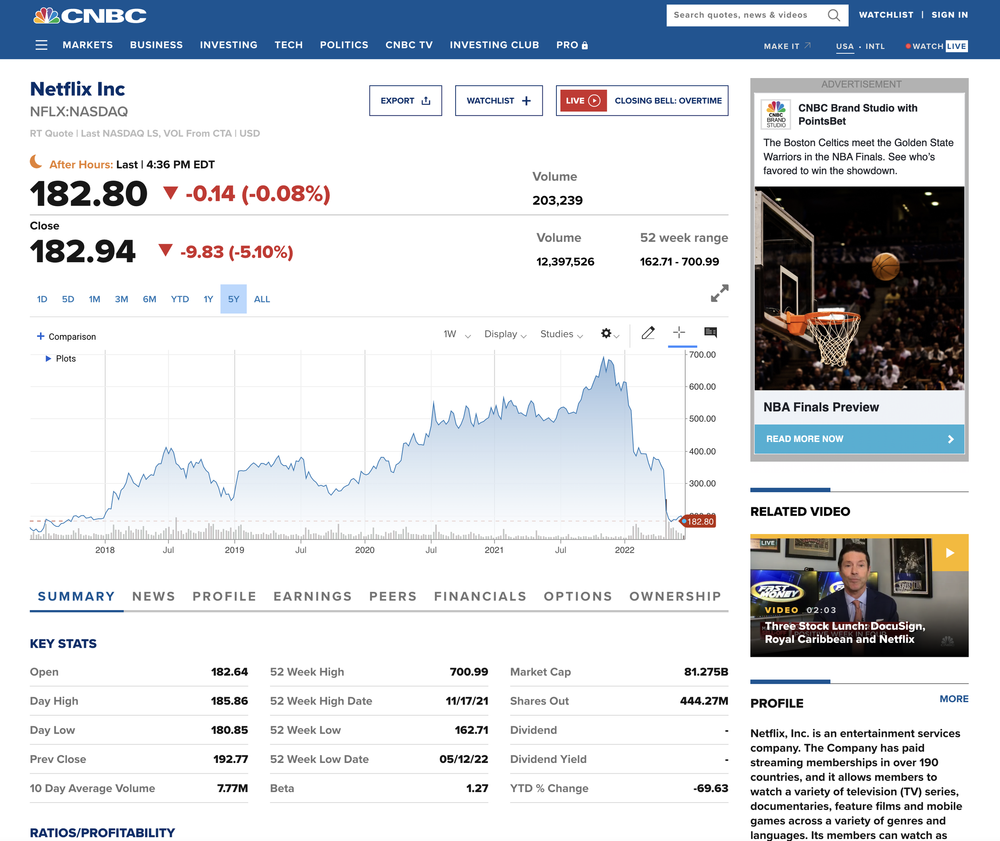Click Read More Now ad button

point(859,439)
